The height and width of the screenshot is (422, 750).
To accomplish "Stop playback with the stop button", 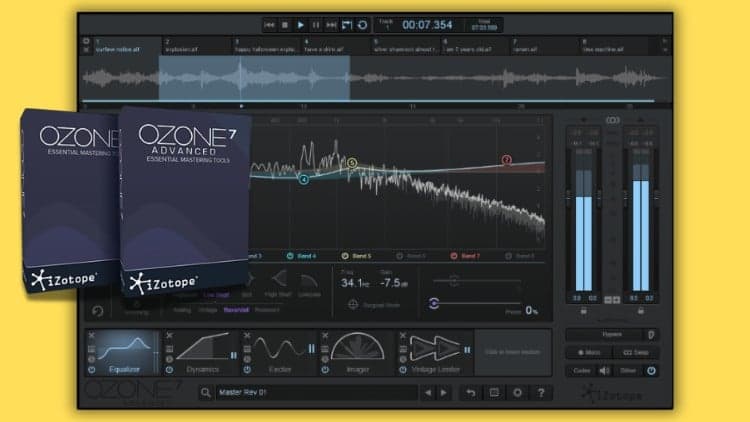I will [x=285, y=25].
